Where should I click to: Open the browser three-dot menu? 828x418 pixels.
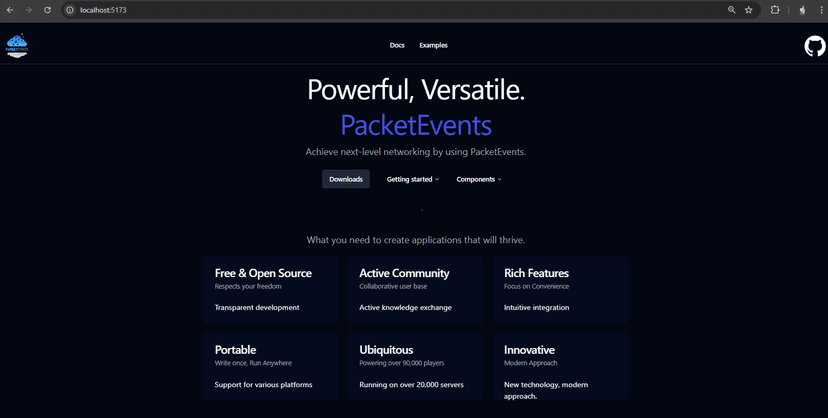point(821,10)
